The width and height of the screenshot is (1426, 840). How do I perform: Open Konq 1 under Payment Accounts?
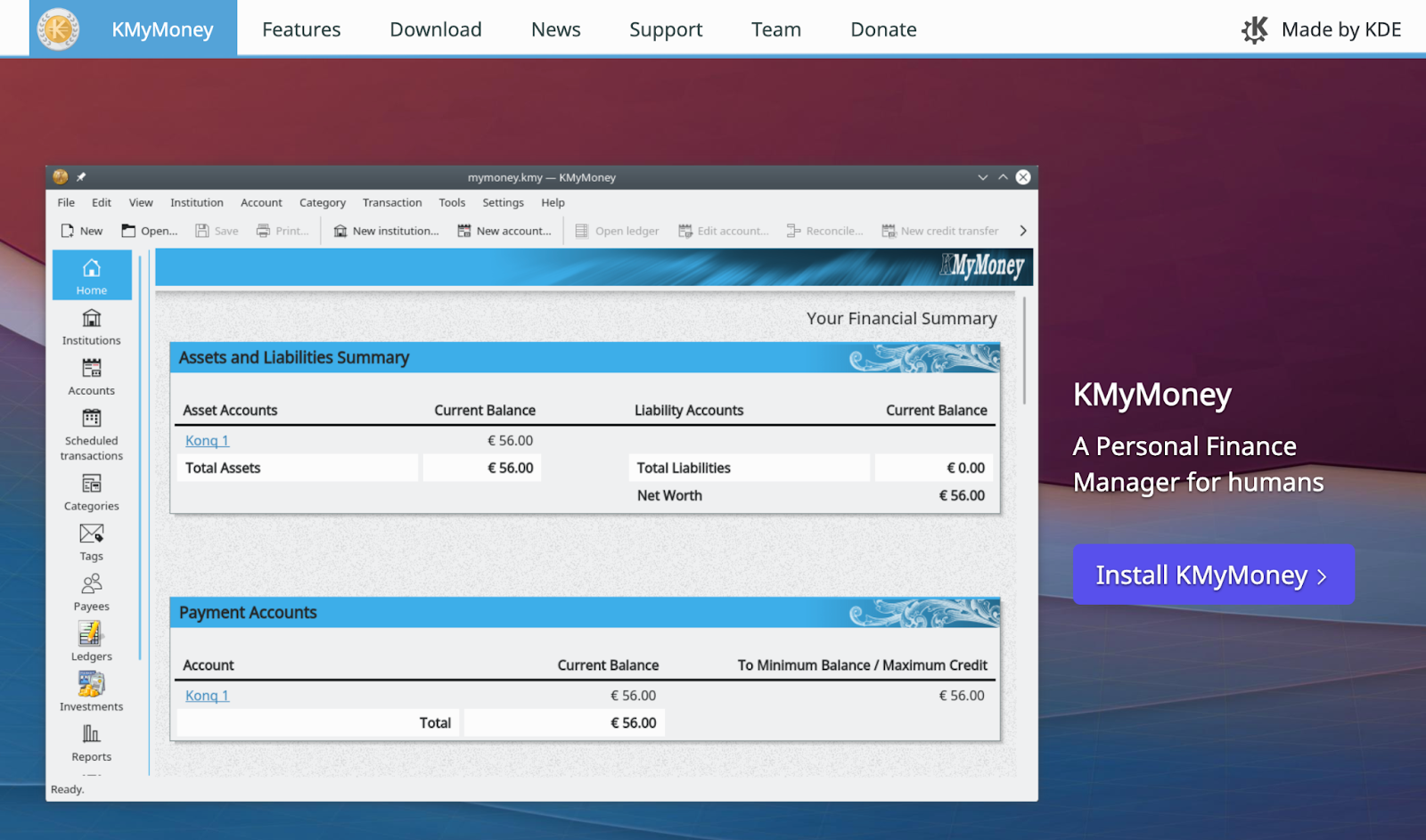point(207,696)
